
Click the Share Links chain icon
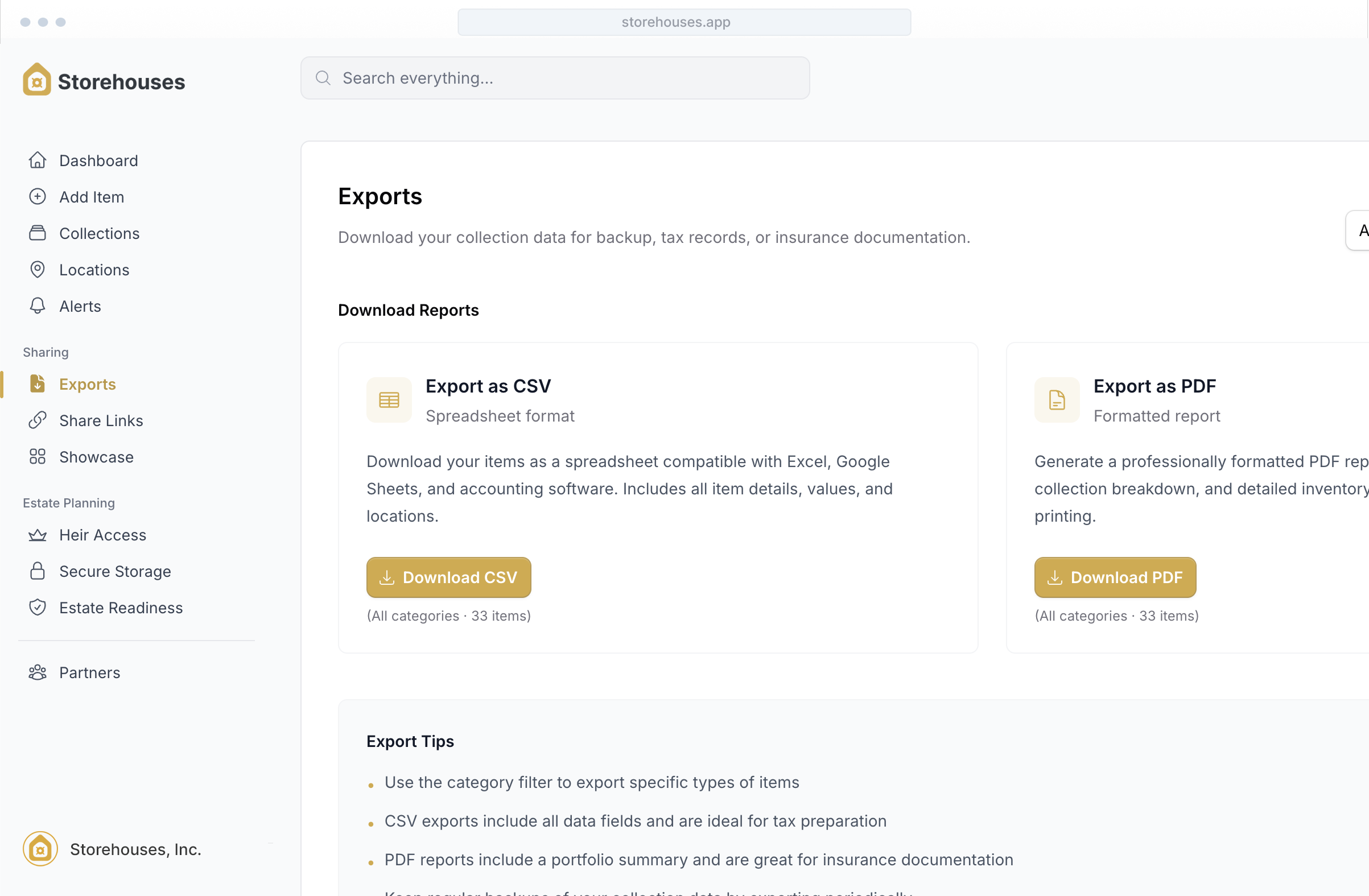click(x=38, y=420)
